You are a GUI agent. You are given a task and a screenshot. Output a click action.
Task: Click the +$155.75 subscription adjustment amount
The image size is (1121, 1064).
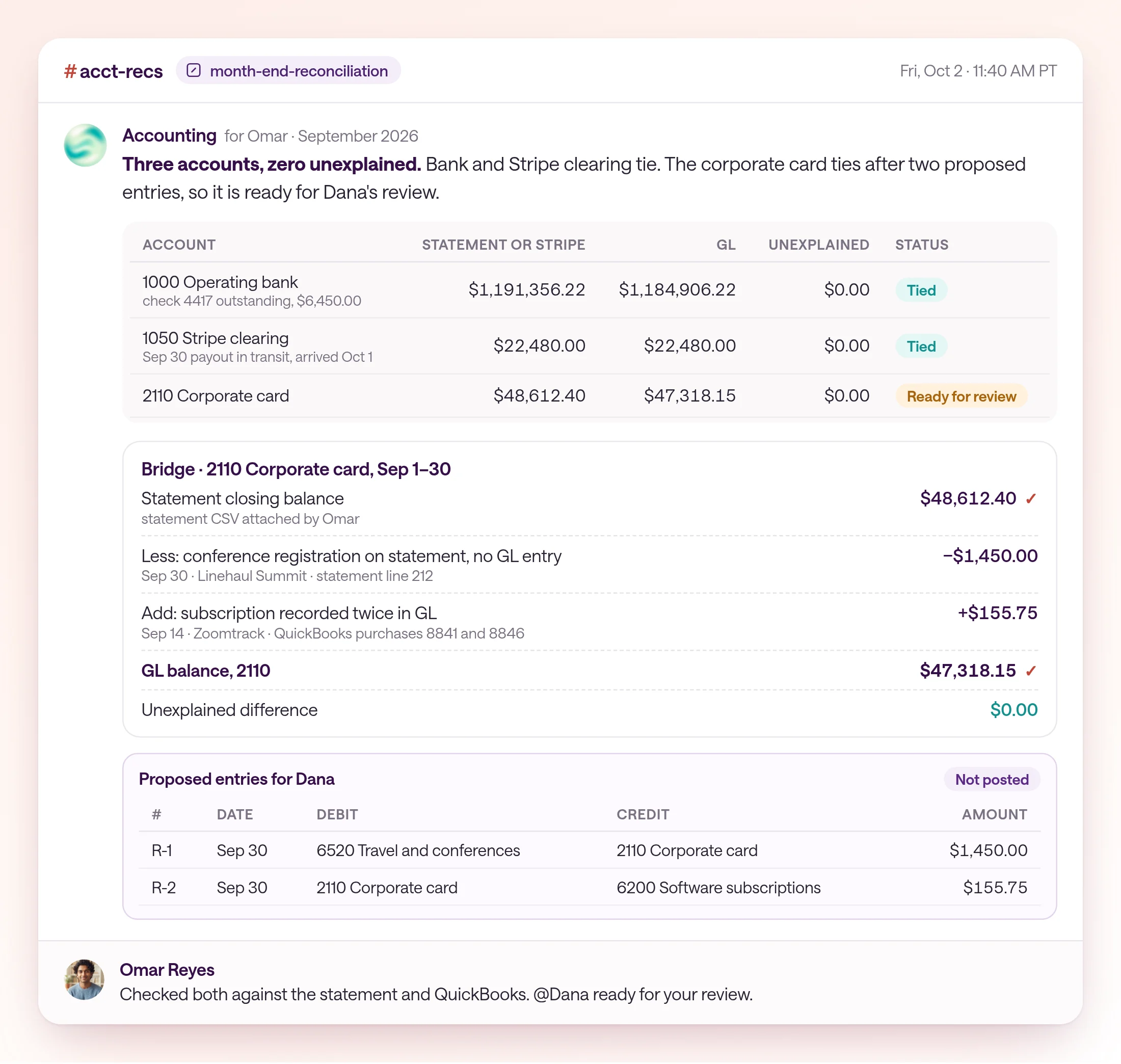tap(997, 614)
